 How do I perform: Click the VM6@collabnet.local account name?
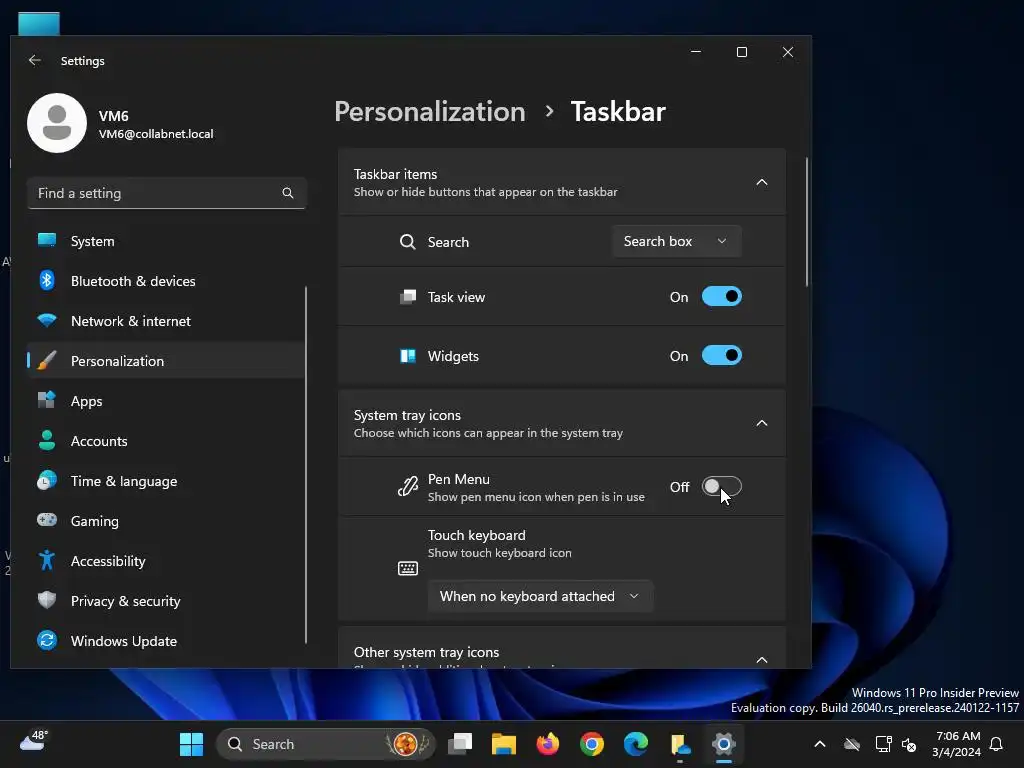pos(156,134)
